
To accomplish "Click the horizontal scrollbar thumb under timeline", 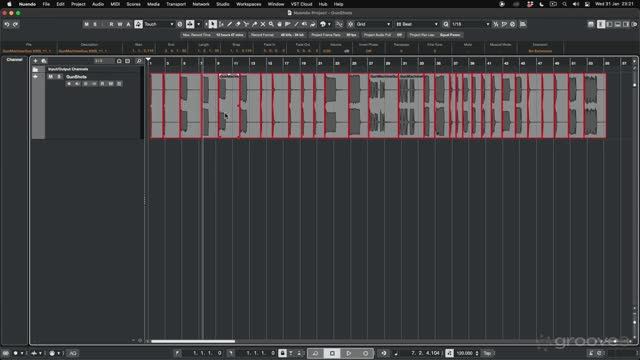I will [x=193, y=341].
